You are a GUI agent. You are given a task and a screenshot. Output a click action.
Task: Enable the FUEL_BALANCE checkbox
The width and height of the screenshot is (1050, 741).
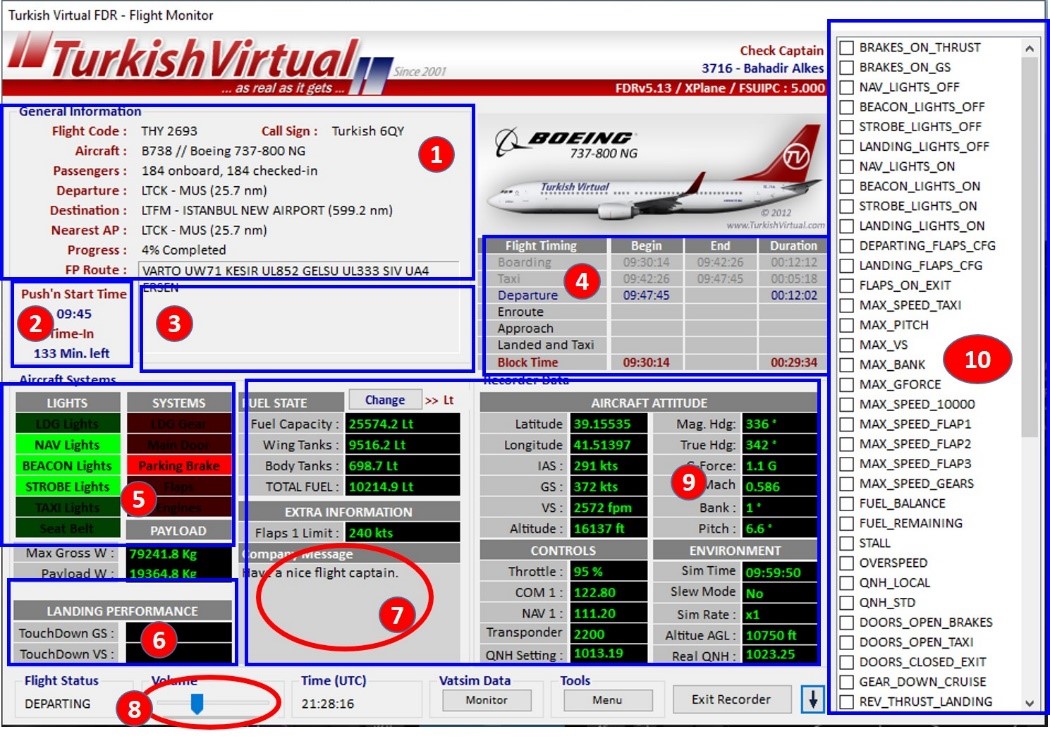847,503
